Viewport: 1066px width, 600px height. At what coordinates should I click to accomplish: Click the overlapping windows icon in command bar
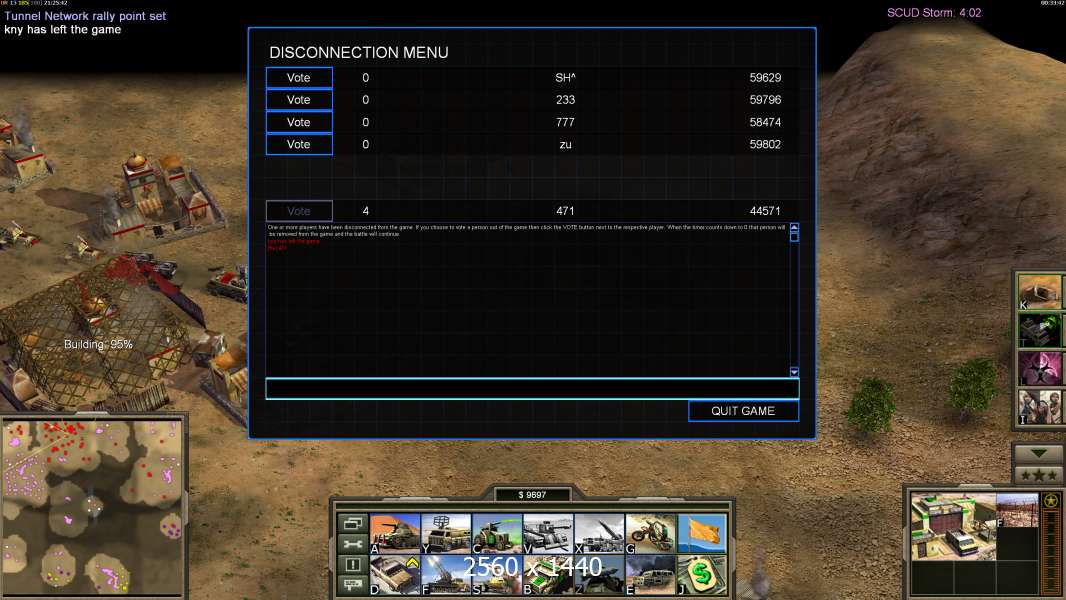click(353, 523)
